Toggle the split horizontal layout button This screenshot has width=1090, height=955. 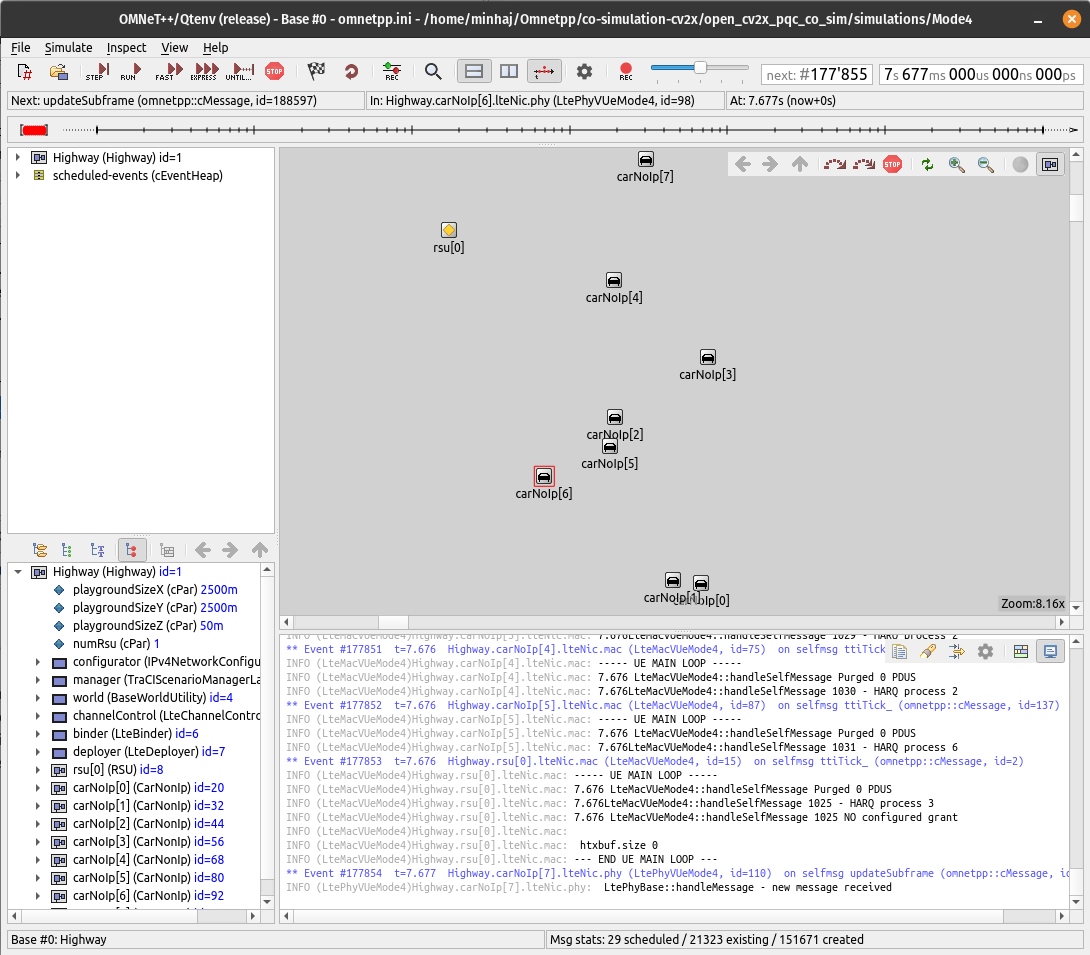[475, 71]
